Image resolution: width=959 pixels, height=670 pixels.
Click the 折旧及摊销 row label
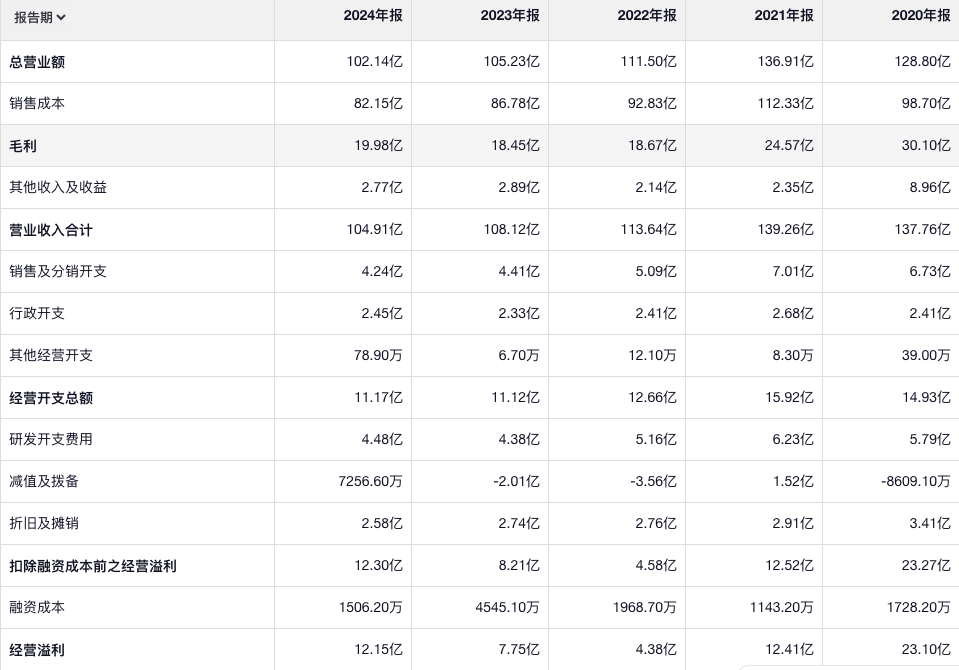tap(44, 524)
